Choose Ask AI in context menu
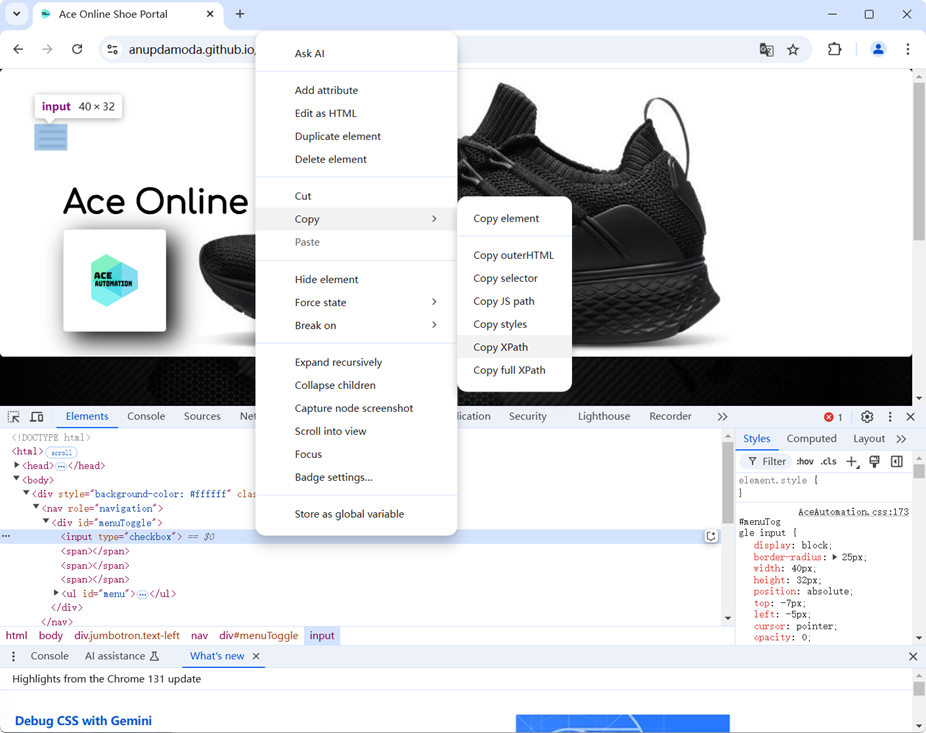The height and width of the screenshot is (733, 926). coord(356,53)
